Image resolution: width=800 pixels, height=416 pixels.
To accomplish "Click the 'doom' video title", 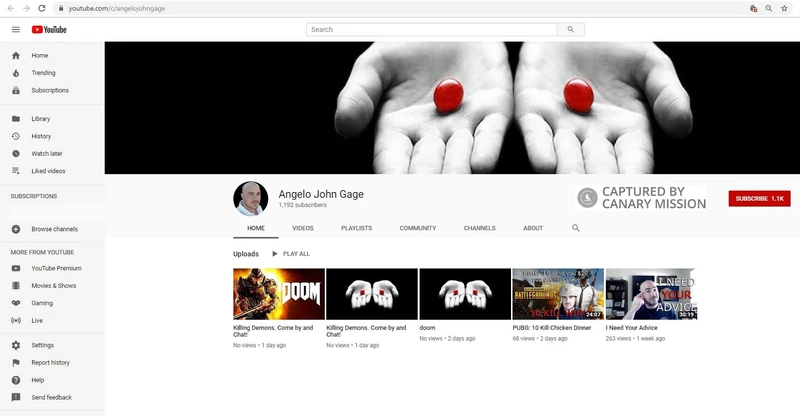I will pos(428,328).
